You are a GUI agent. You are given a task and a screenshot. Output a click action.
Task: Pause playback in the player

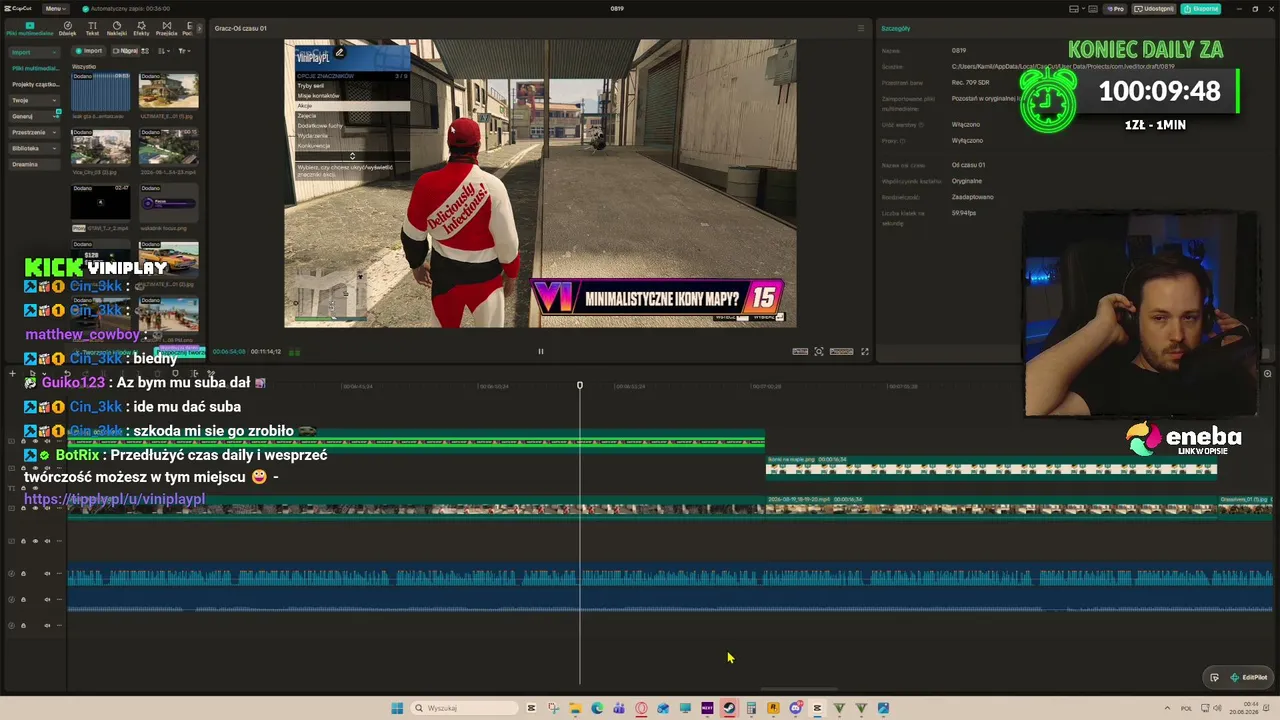pos(541,351)
